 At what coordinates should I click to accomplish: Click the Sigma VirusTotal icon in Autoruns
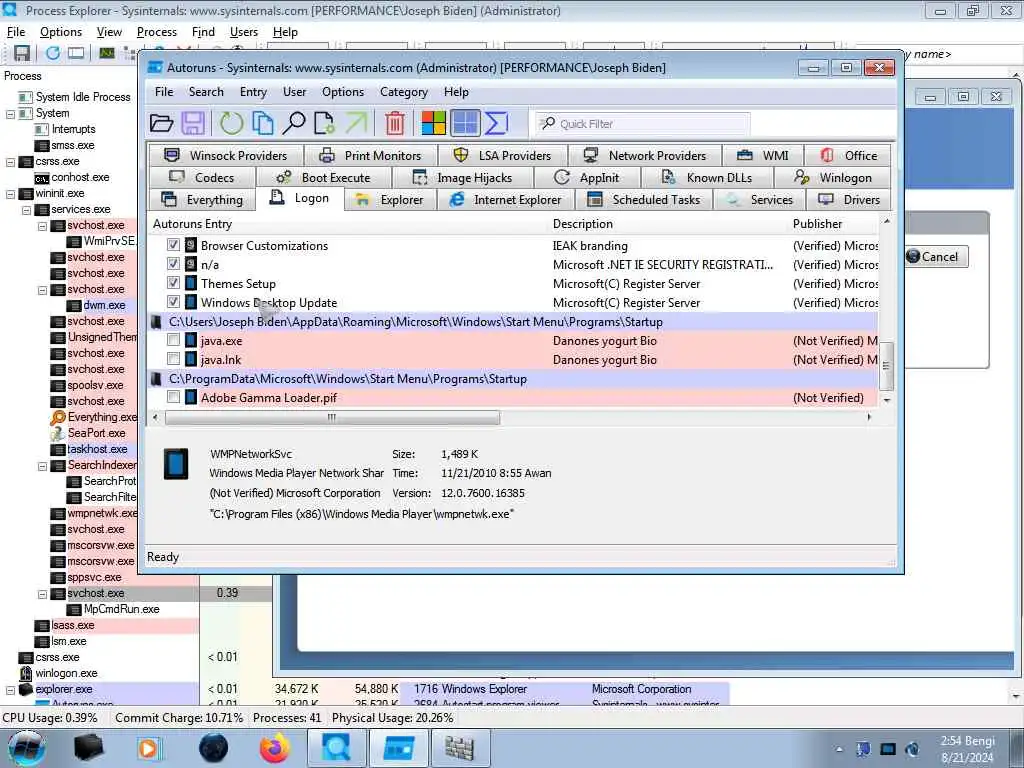pos(497,123)
